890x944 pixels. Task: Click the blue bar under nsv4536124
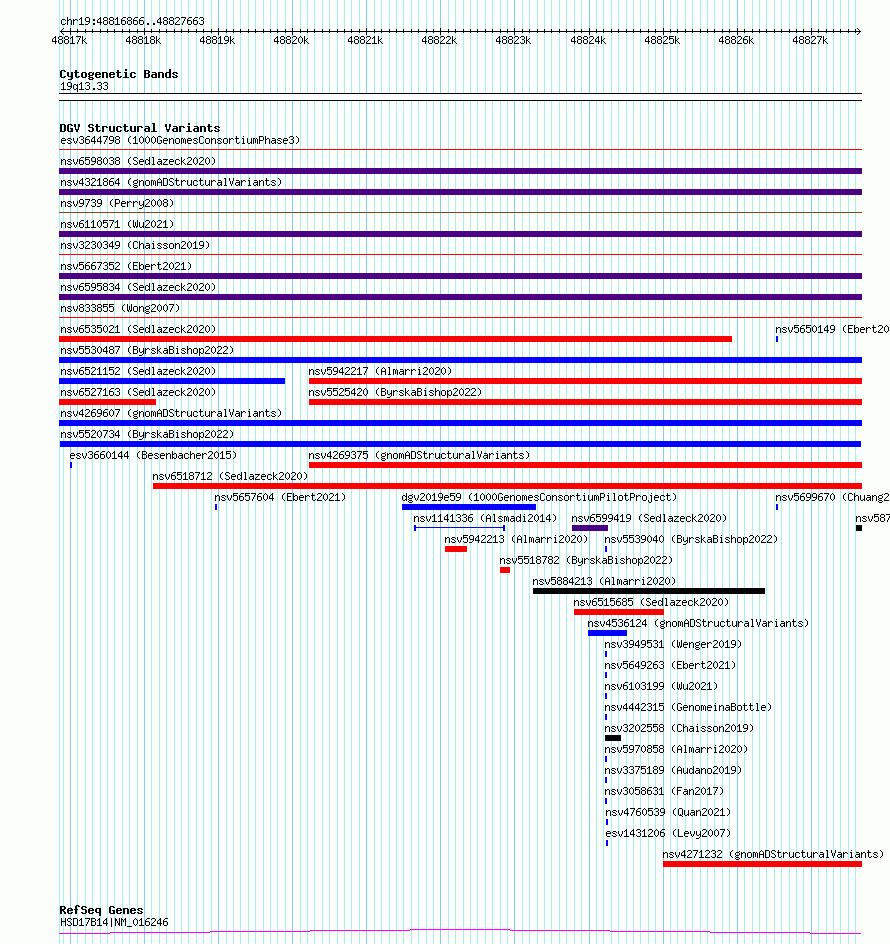(x=608, y=633)
